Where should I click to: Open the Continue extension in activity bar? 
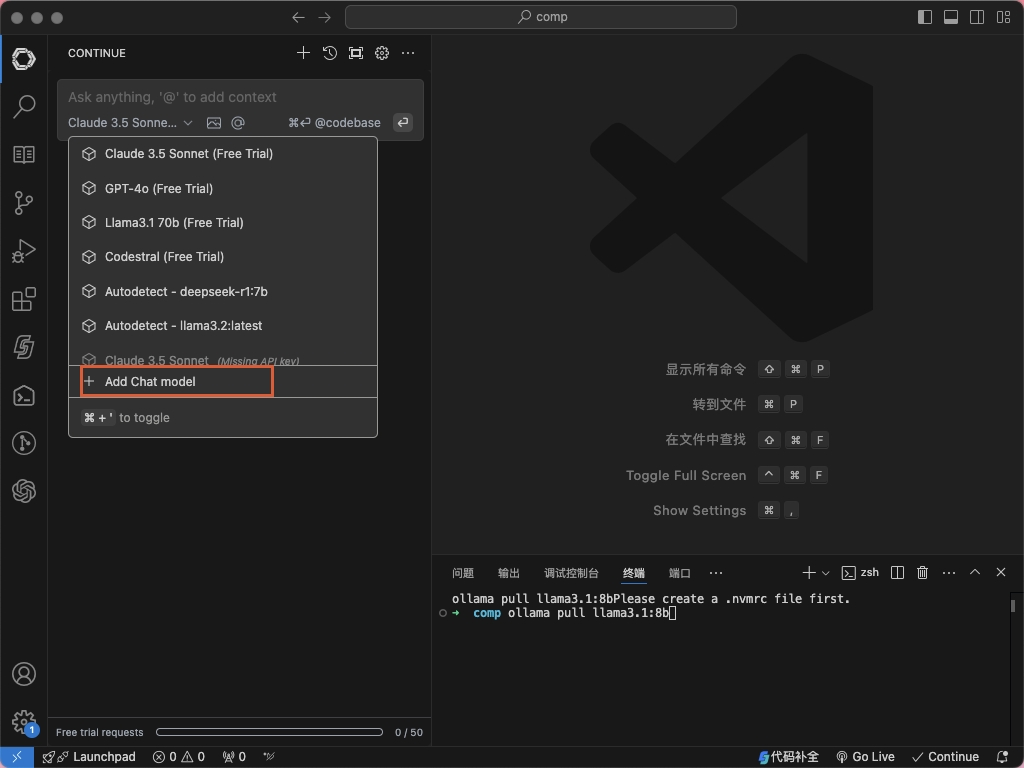24,59
